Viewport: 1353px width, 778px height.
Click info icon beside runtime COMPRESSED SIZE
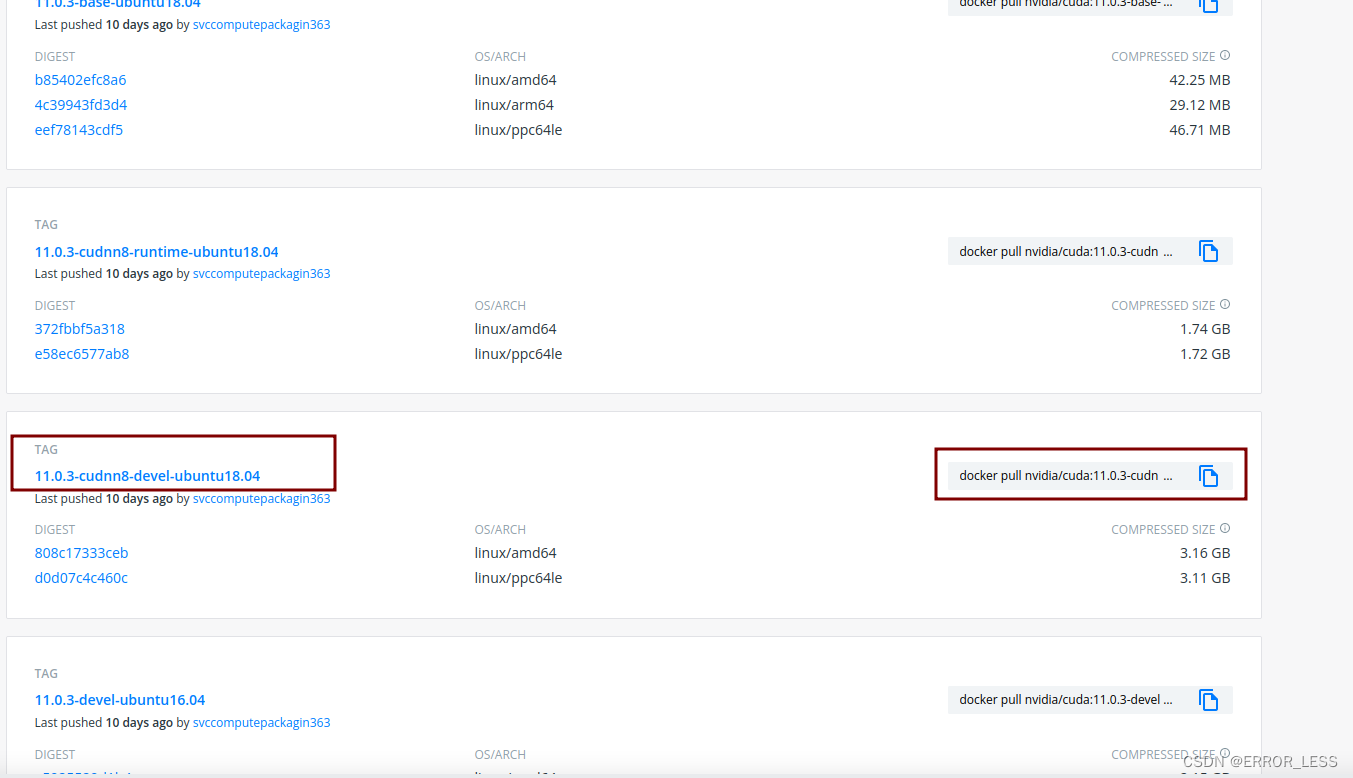(1224, 304)
